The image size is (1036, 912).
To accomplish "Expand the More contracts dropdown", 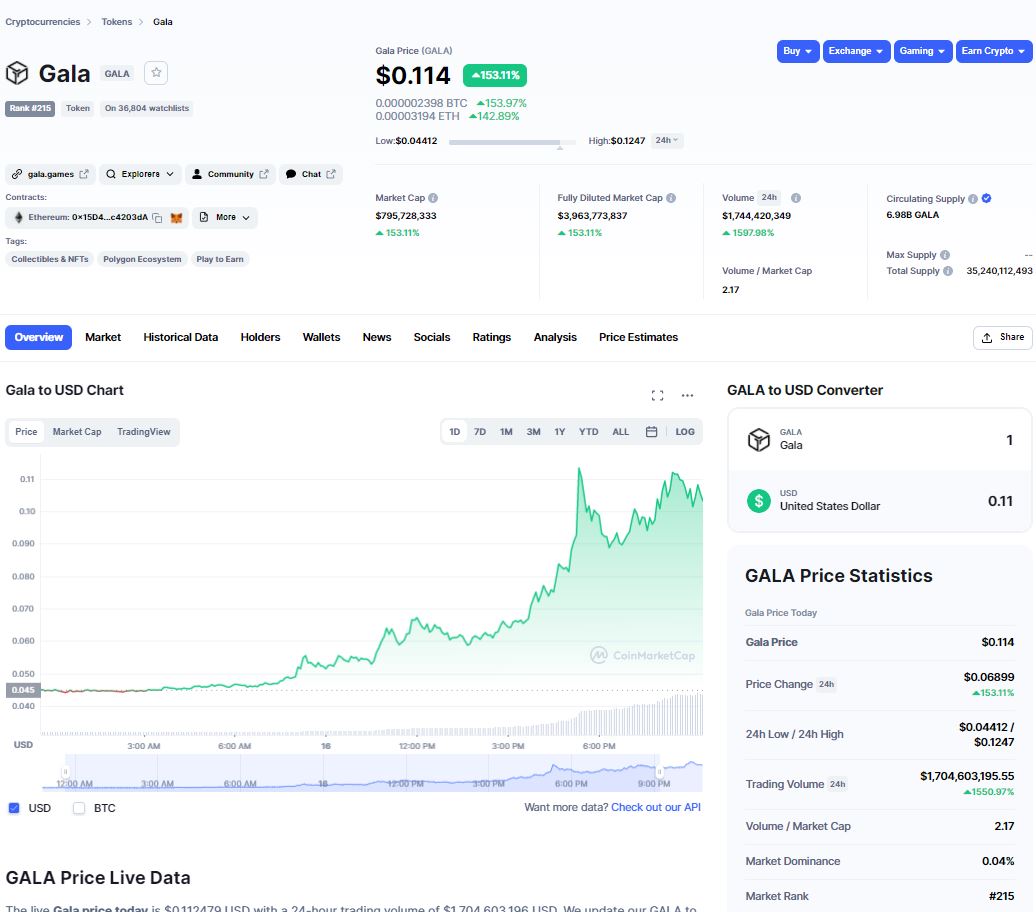I will tap(225, 217).
